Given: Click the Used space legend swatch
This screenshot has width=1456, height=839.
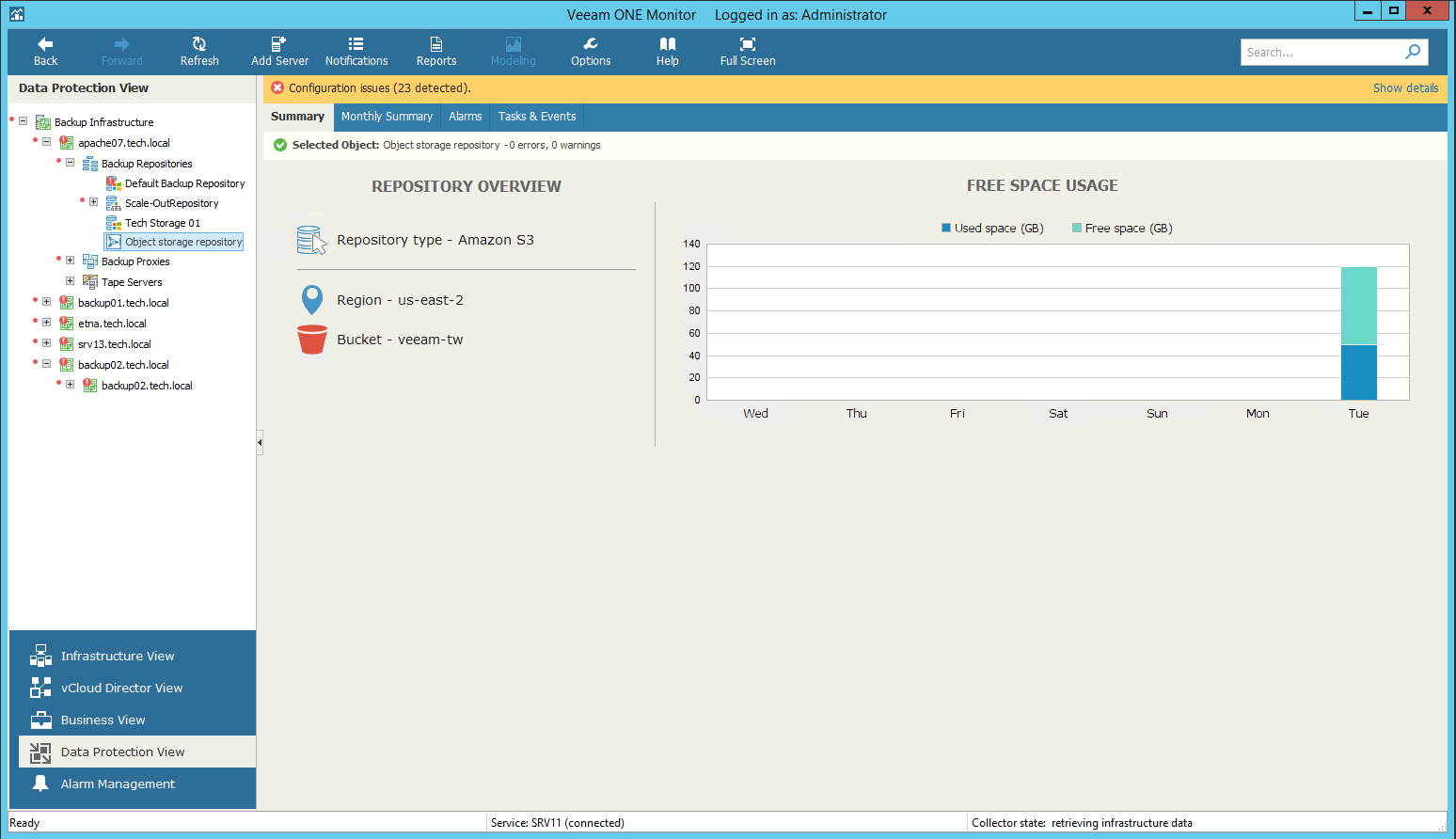Looking at the screenshot, I should click(x=946, y=228).
